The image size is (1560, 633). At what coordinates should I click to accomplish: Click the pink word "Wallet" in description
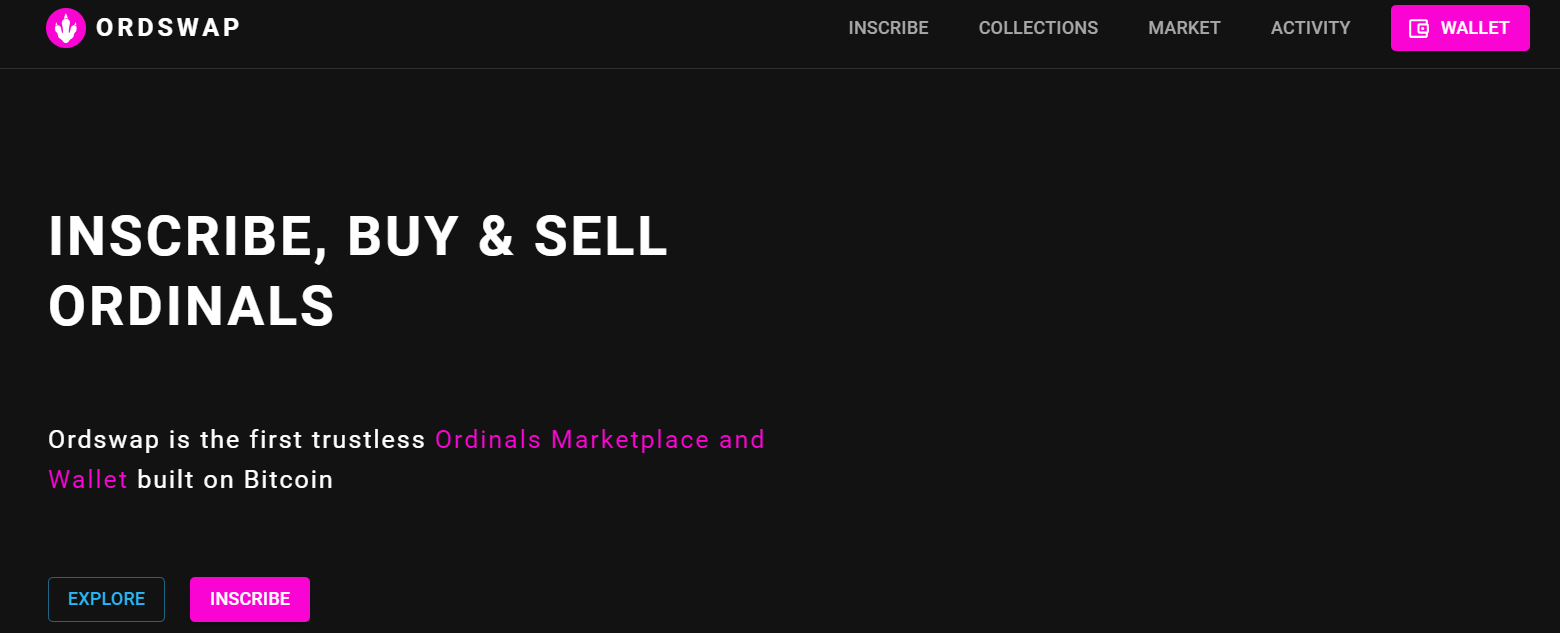click(88, 479)
